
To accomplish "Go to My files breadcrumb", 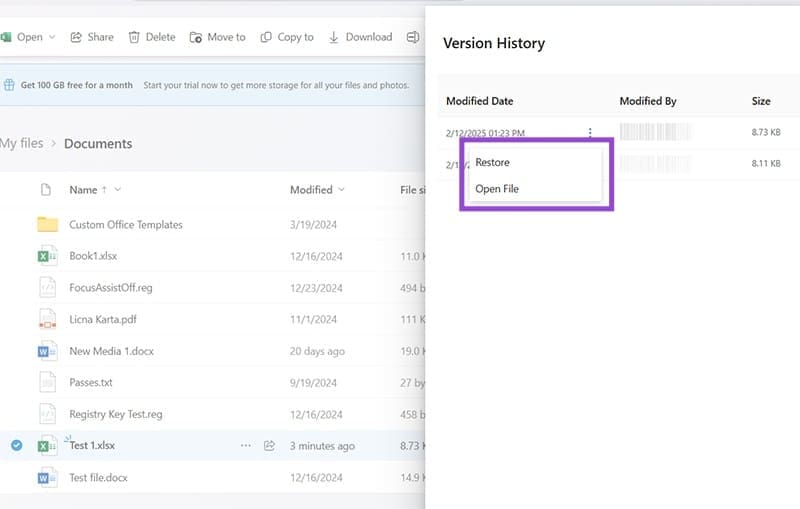I will coord(21,143).
